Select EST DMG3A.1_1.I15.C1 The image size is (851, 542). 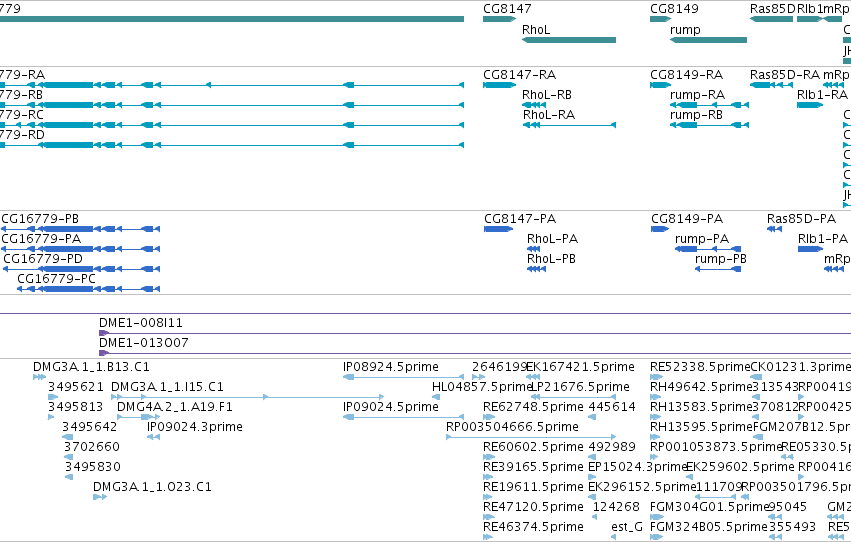pos(167,387)
